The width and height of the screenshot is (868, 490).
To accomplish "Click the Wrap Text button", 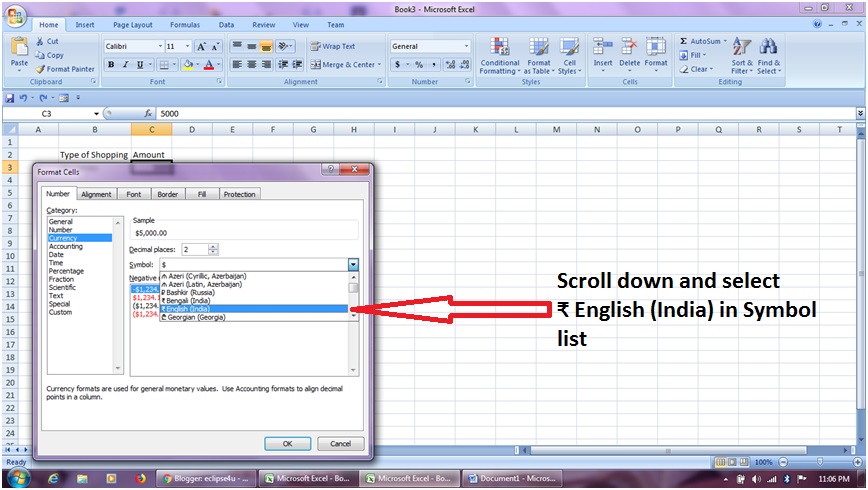I will coord(333,47).
